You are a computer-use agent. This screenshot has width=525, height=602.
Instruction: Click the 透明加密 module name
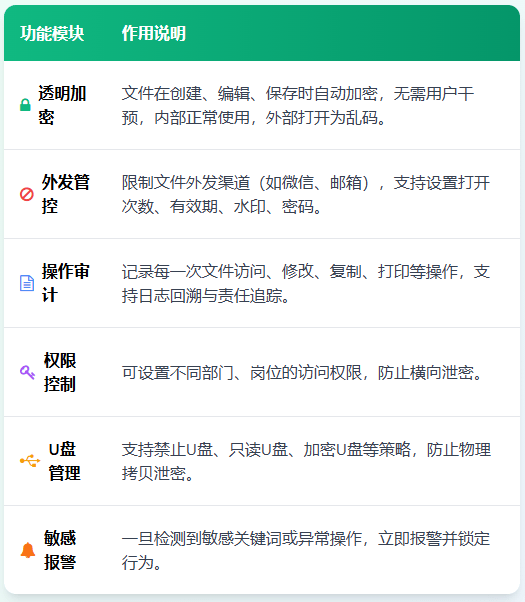click(62, 105)
